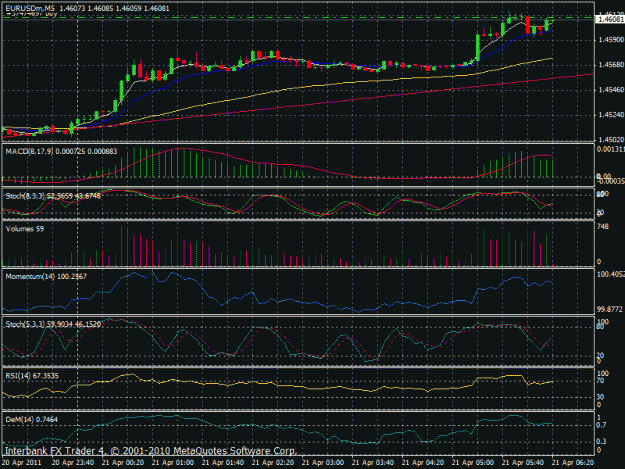625x469 pixels.
Task: Click the 99.8772 momentum scale value
Action: [x=610, y=309]
